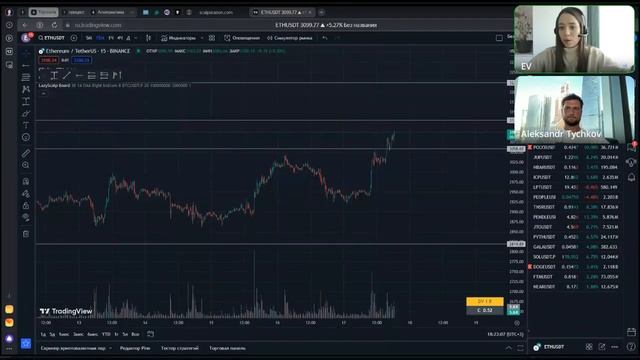The width and height of the screenshot is (640, 360).
Task: Switch to the ETHUSDT 3099.77 browser tab
Action: pyautogui.click(x=282, y=12)
